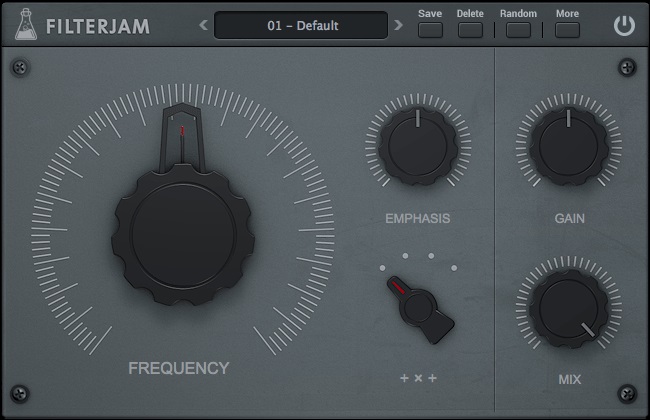Click the Random preset button
Image resolution: width=650 pixels, height=420 pixels.
point(518,29)
